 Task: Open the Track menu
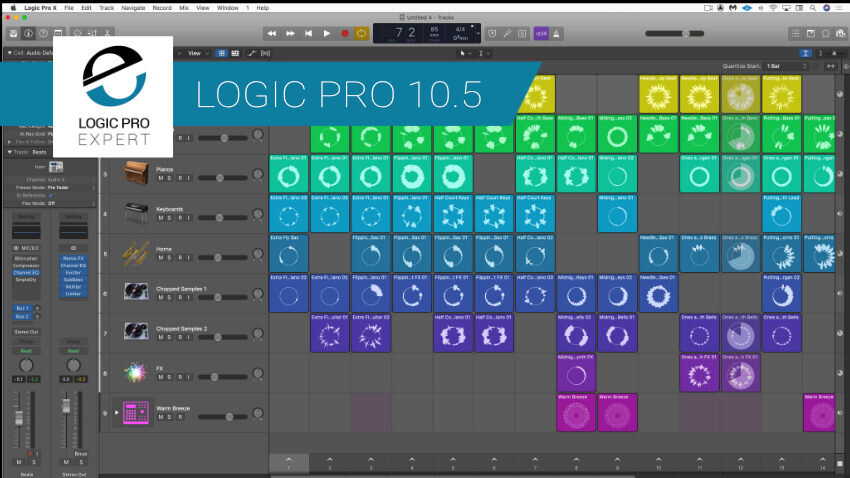(x=106, y=8)
